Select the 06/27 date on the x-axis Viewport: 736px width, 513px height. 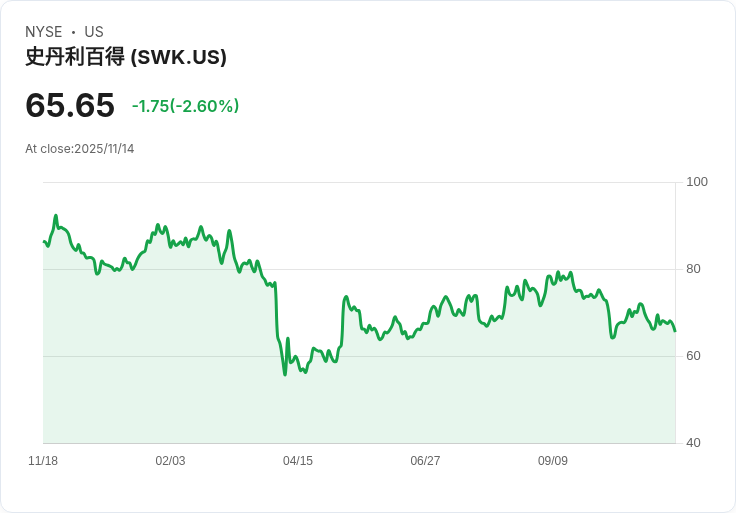(425, 461)
